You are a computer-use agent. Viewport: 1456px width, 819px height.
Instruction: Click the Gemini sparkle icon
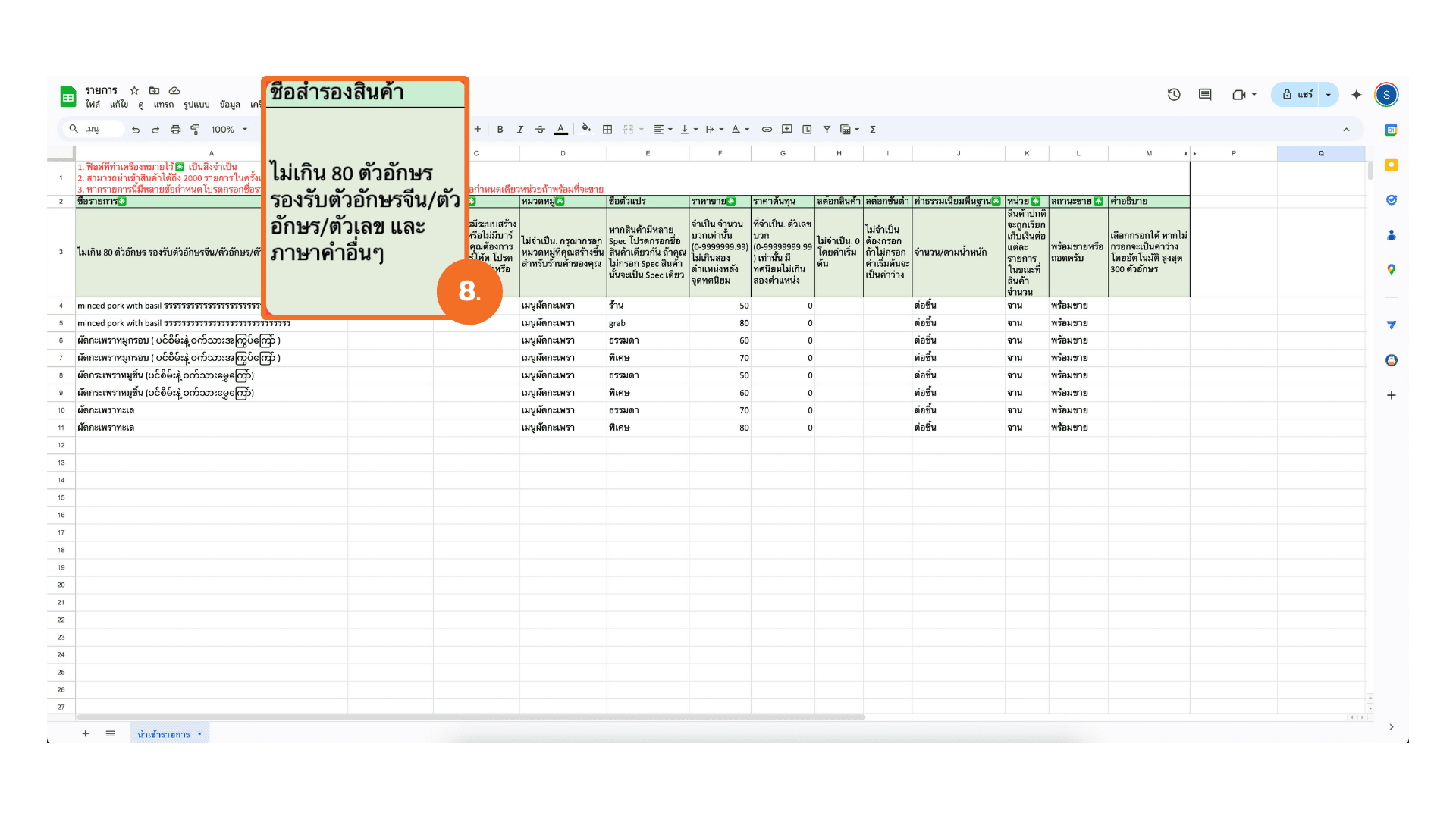pos(1357,95)
